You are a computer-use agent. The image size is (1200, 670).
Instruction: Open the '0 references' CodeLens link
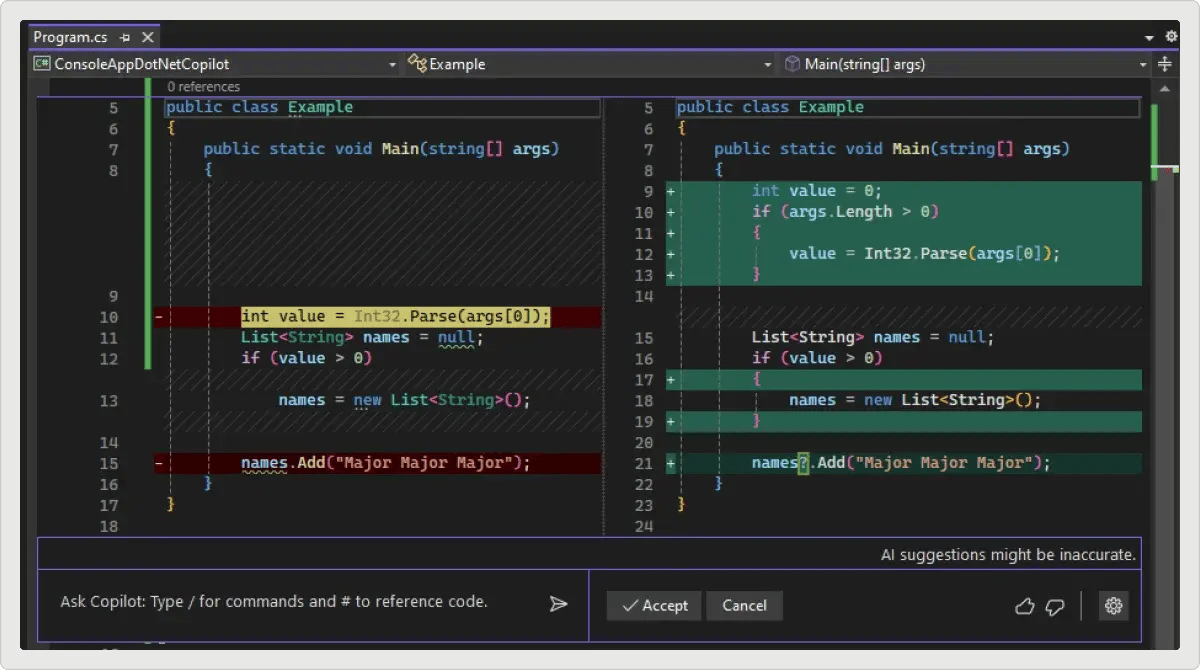coord(203,87)
